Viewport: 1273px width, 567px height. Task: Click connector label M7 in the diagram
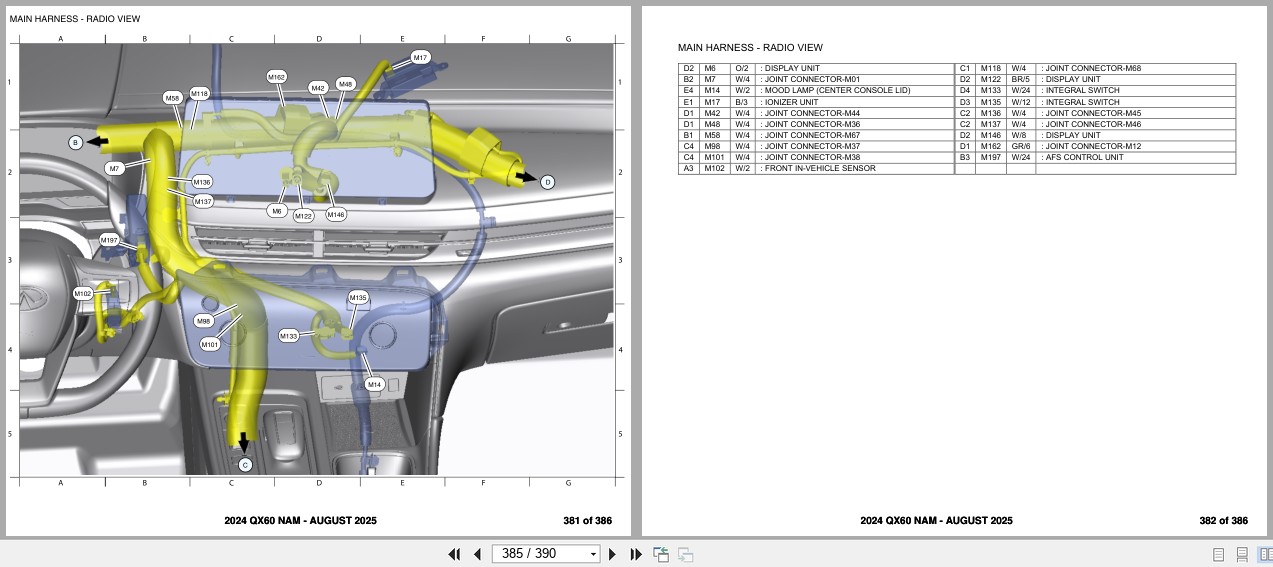point(115,169)
